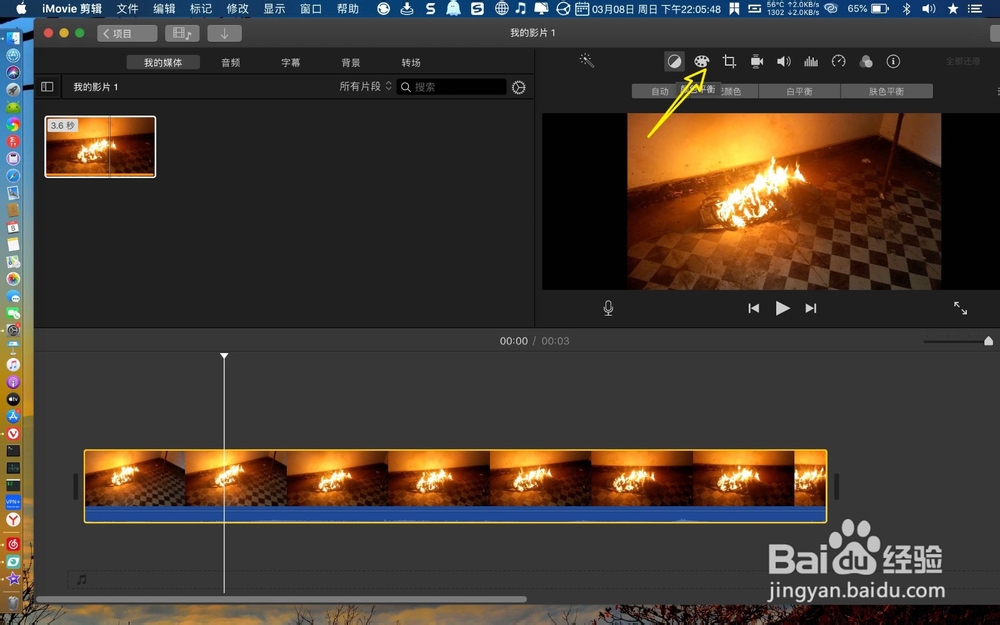Skip to next clip in viewer
The height and width of the screenshot is (625, 1000).
[x=811, y=308]
